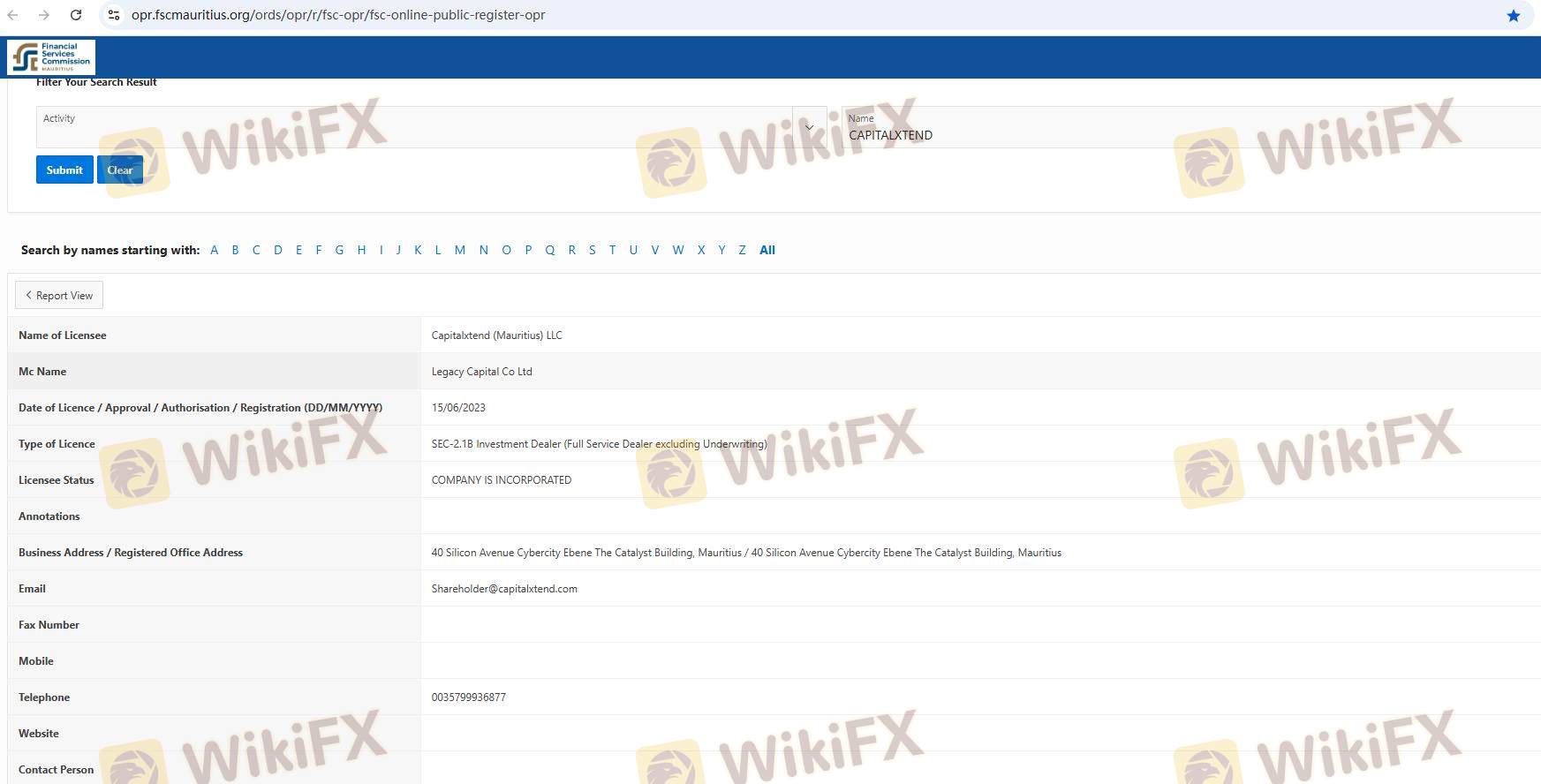Filter names starting with A
The width and height of the screenshot is (1541, 784).
(x=214, y=250)
